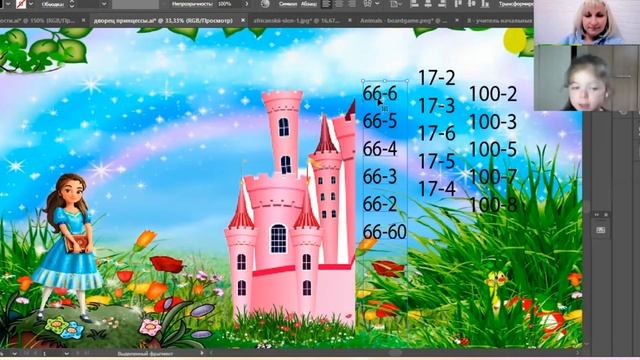Click the 100-7 text
The image size is (640, 360).
click(493, 177)
